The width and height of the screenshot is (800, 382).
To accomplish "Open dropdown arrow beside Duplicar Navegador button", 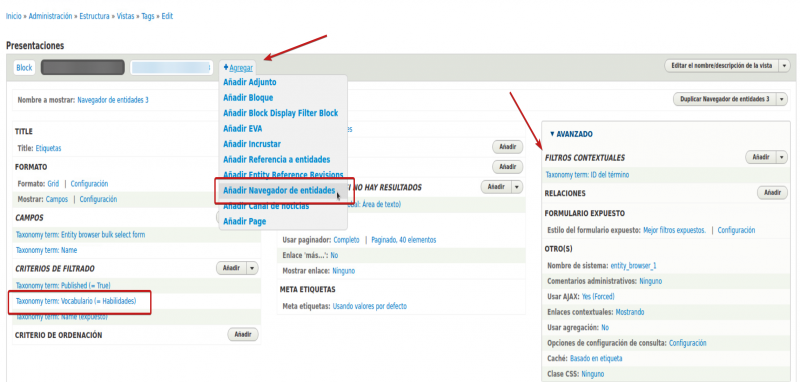I will coord(782,99).
